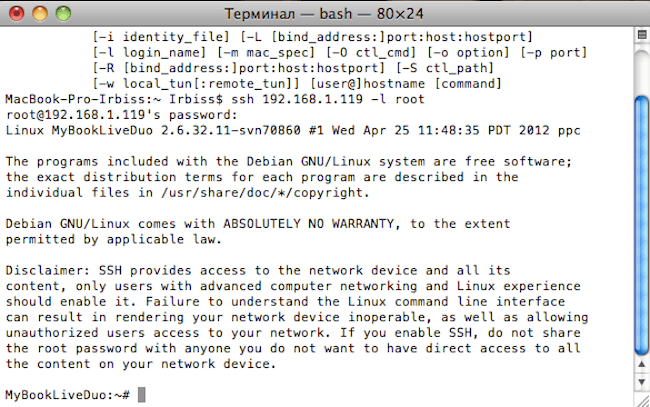Viewport: 650px width, 407px height.
Task: Zoom the window with green button
Action: coord(63,14)
